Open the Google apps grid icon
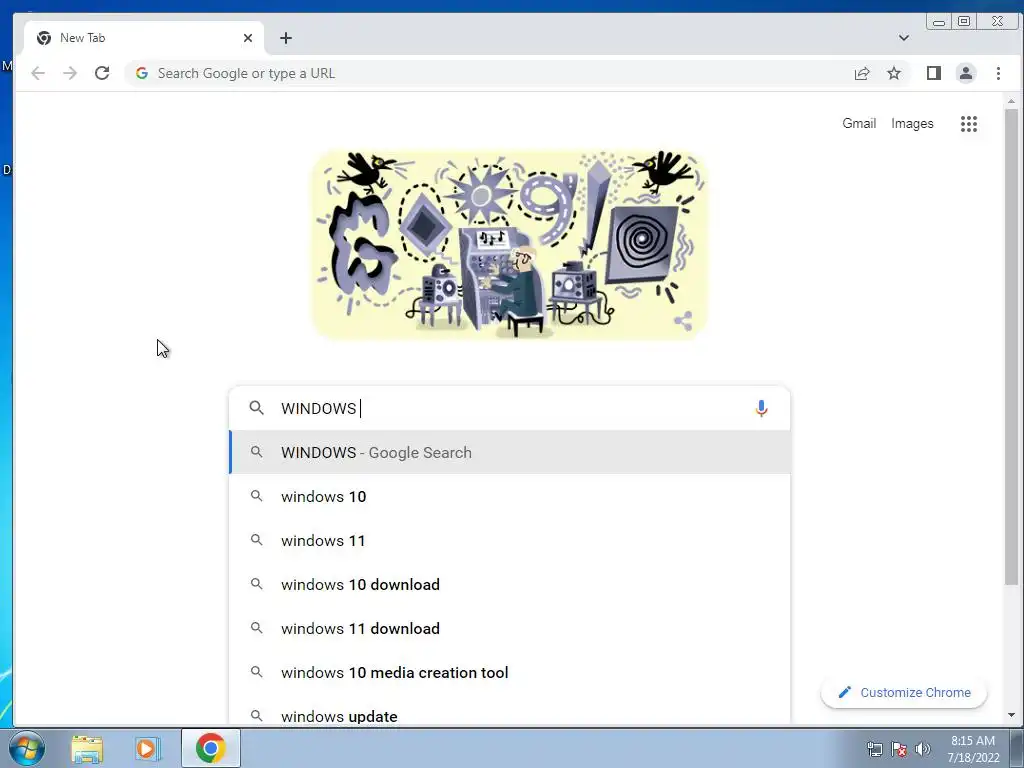1024x768 pixels. pyautogui.click(x=969, y=123)
